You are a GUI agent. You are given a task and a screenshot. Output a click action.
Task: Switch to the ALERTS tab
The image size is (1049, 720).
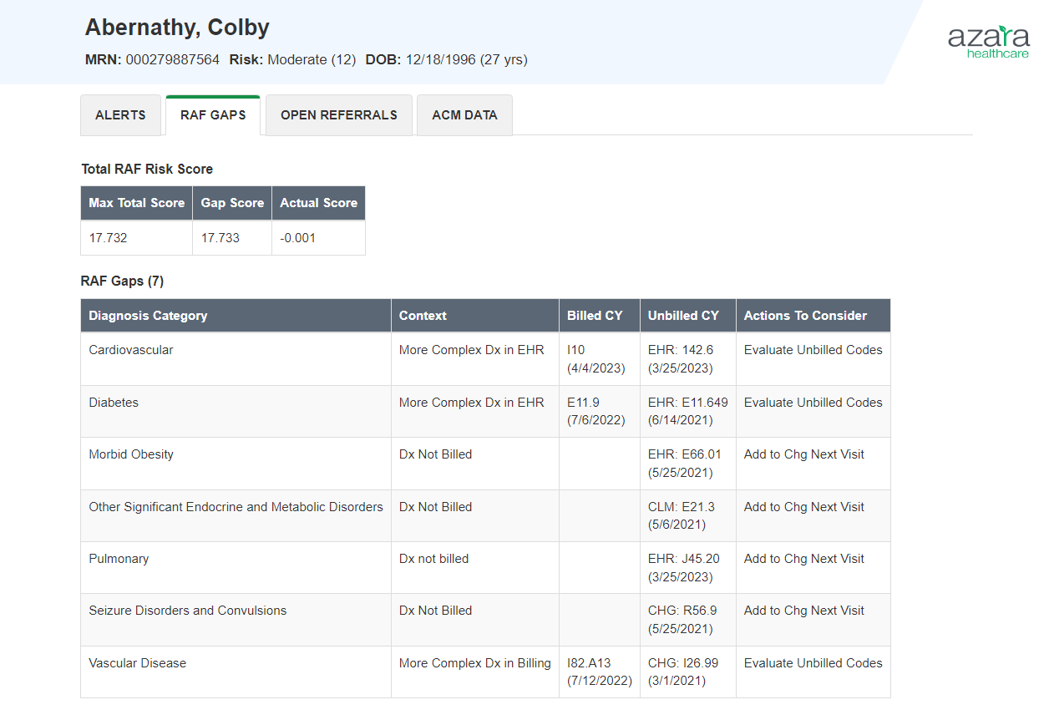point(120,114)
